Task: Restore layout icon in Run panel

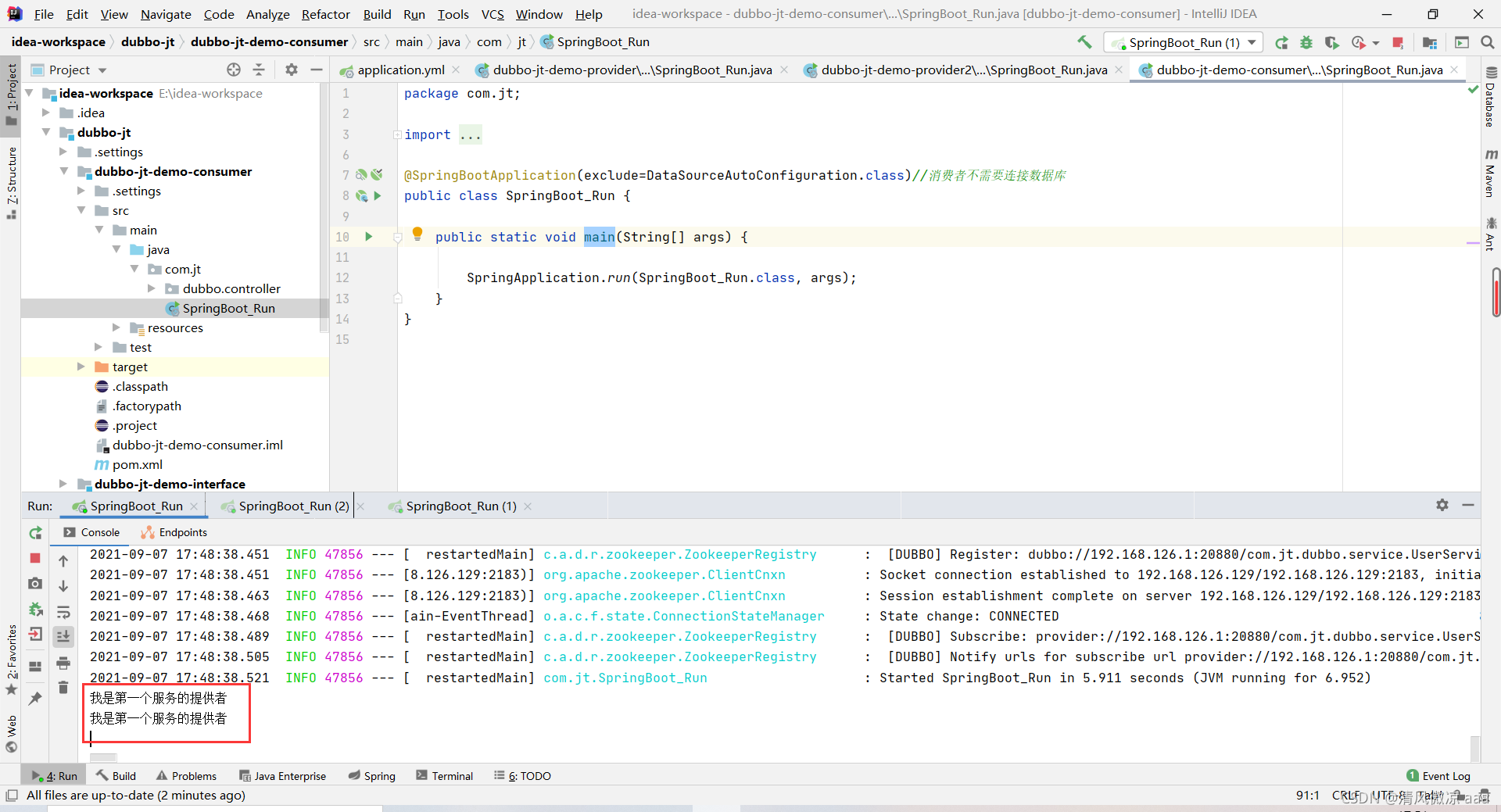Action: point(35,666)
